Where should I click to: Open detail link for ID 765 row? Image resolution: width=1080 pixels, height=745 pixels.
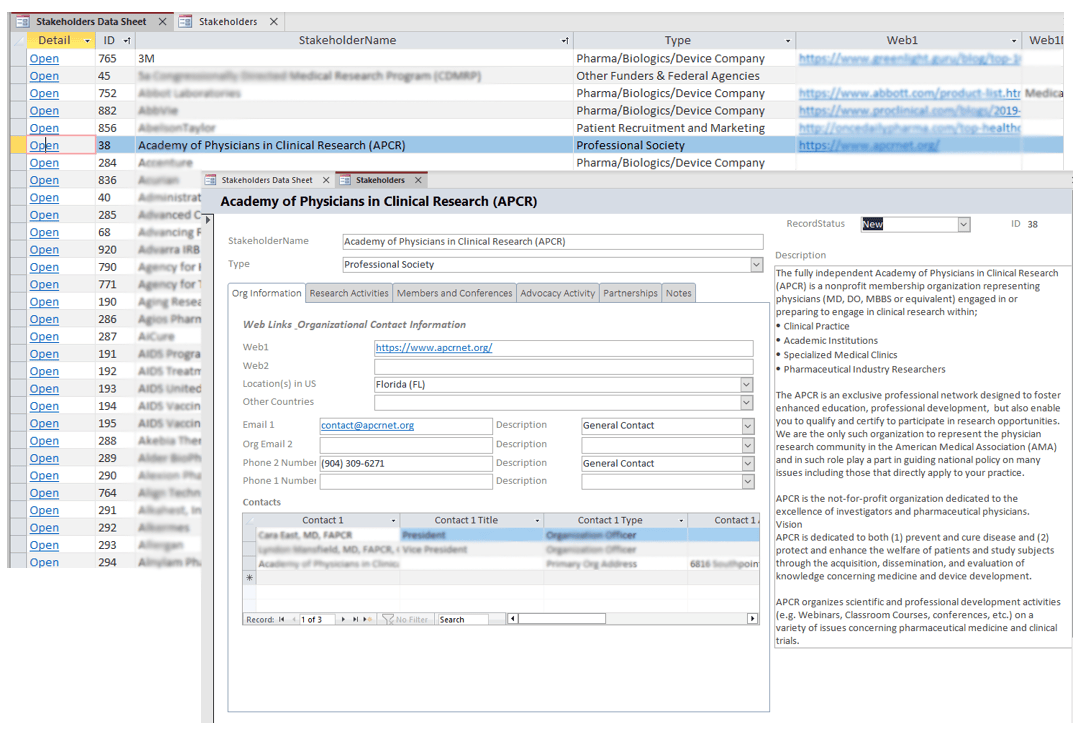[44, 59]
